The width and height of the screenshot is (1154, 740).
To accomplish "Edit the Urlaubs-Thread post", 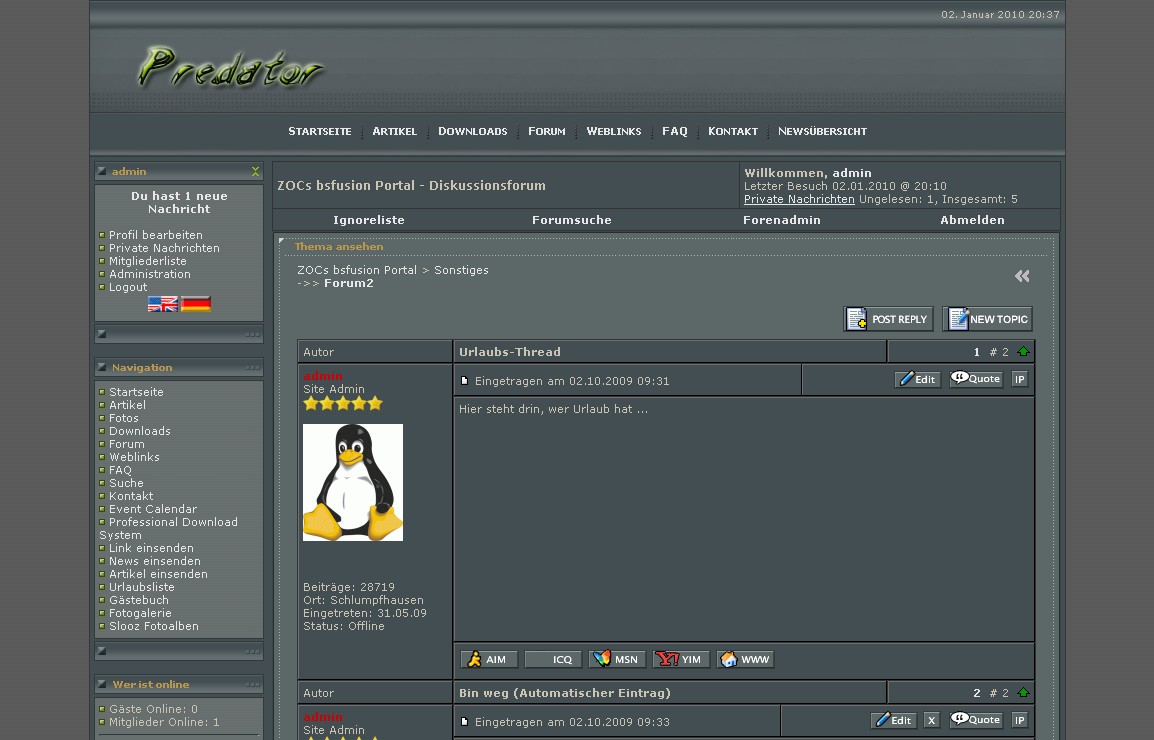I will [x=917, y=379].
